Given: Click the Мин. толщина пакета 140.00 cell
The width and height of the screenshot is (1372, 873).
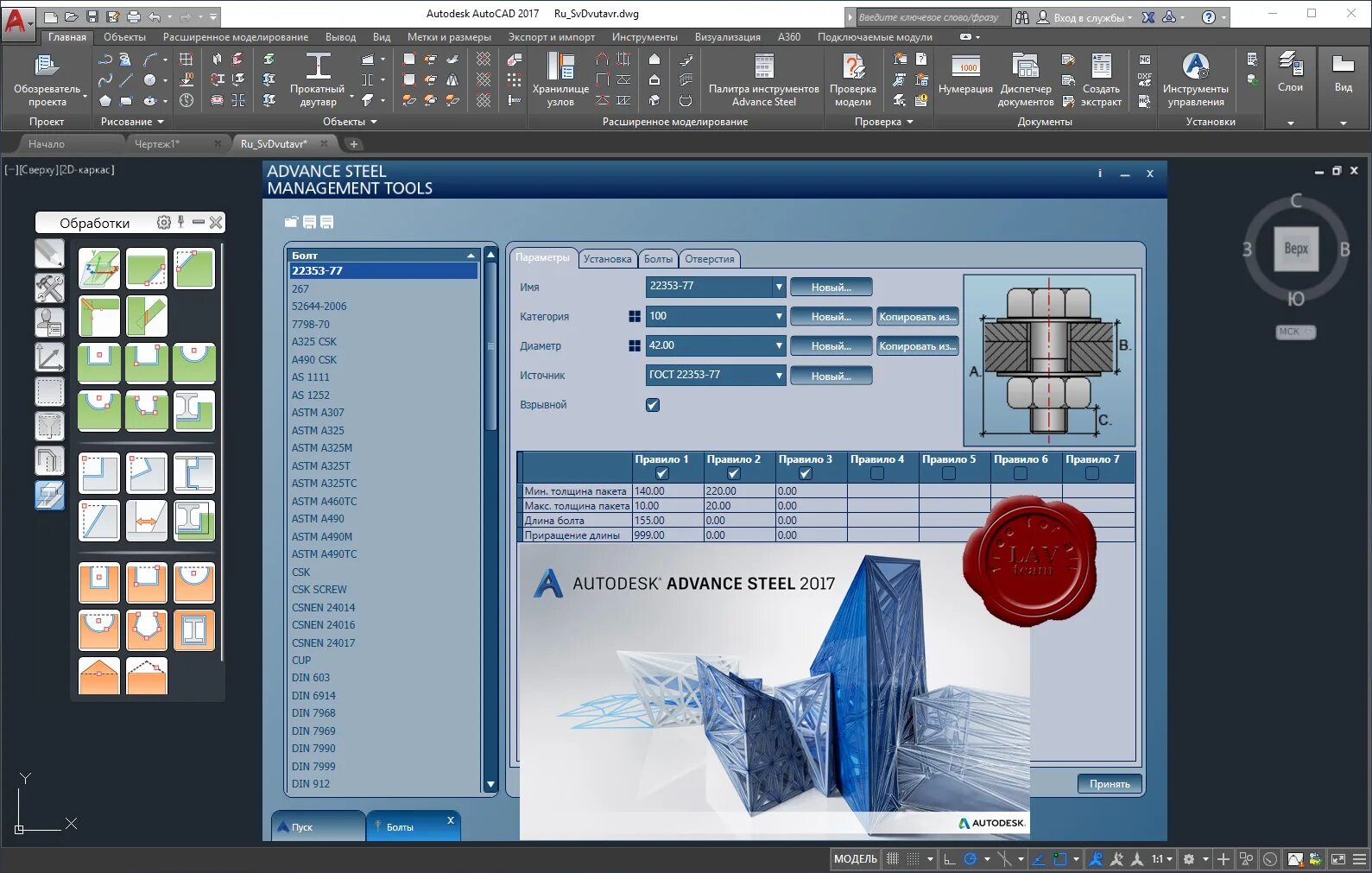Looking at the screenshot, I should coord(668,491).
